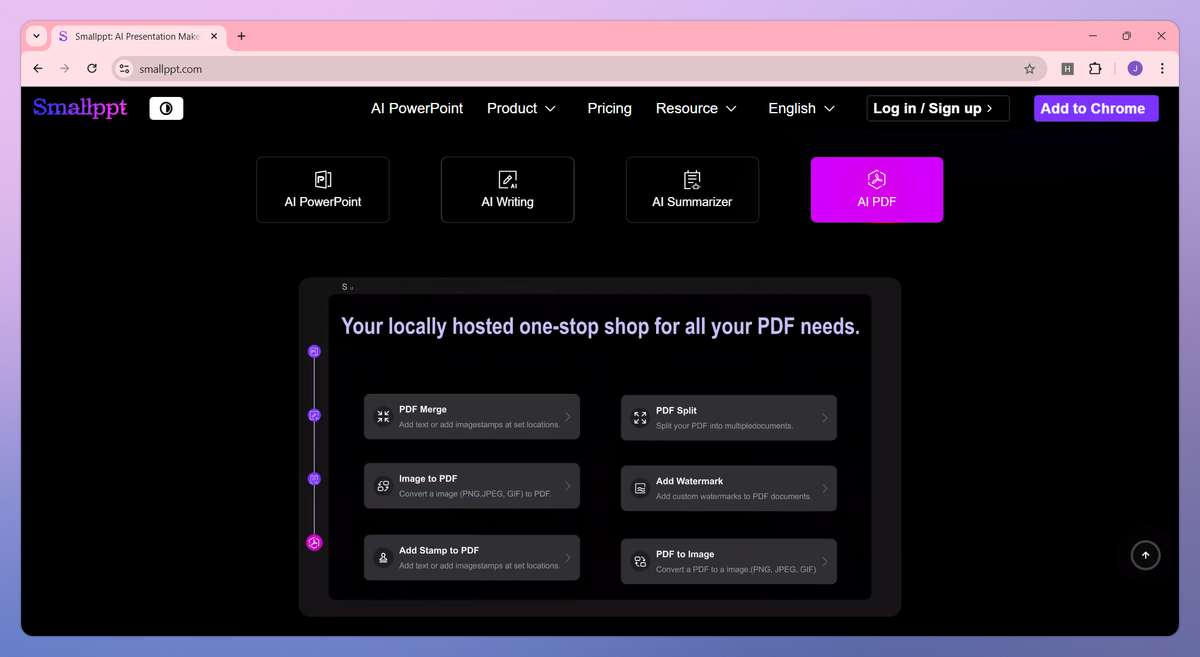Open Add Watermark via its arrow
1200x657 pixels.
[x=825, y=488]
